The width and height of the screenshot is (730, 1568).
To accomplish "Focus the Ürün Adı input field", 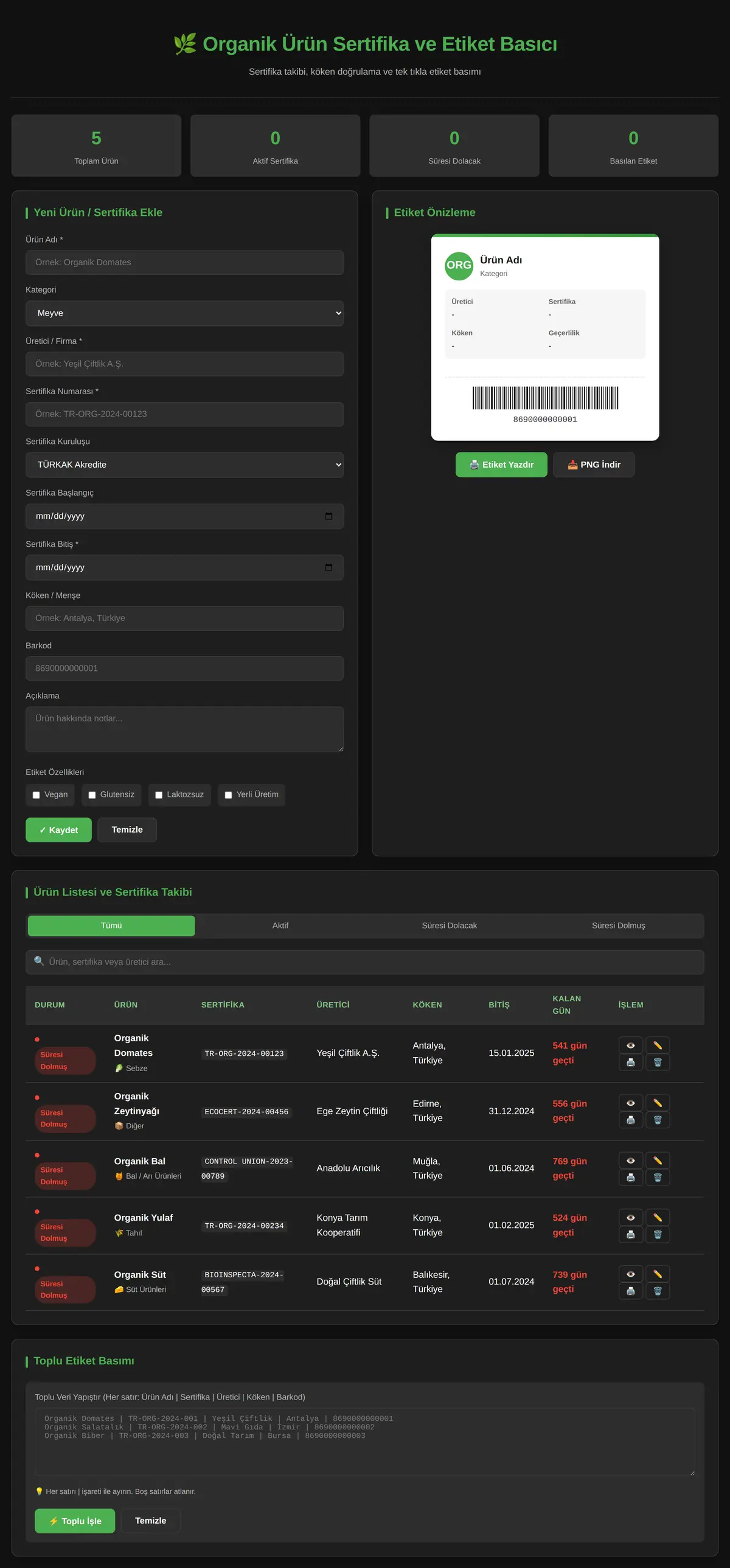I will [x=184, y=262].
